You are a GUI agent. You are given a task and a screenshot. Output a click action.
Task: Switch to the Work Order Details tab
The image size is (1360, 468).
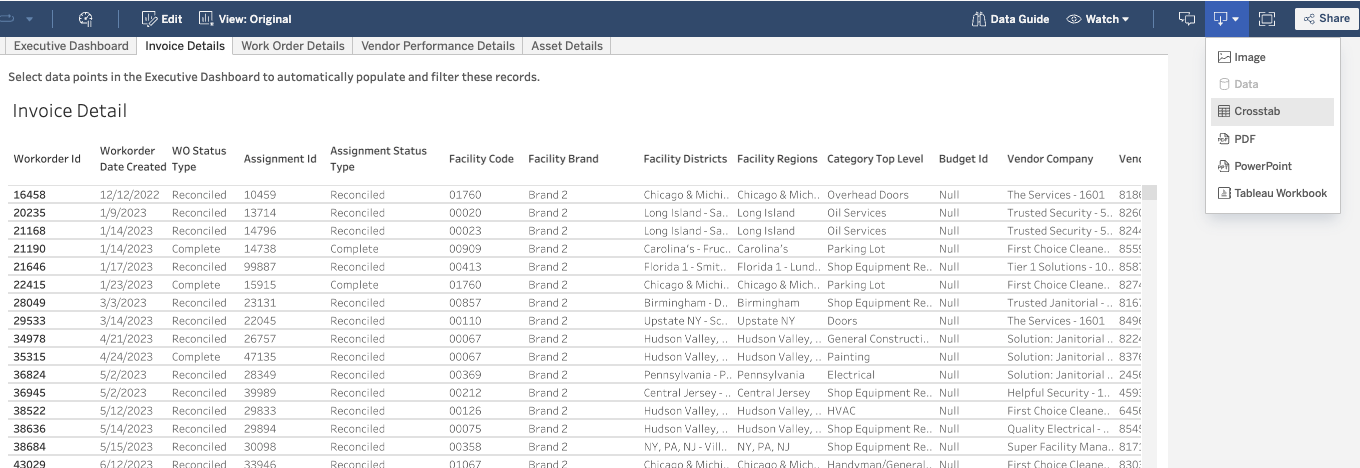293,46
